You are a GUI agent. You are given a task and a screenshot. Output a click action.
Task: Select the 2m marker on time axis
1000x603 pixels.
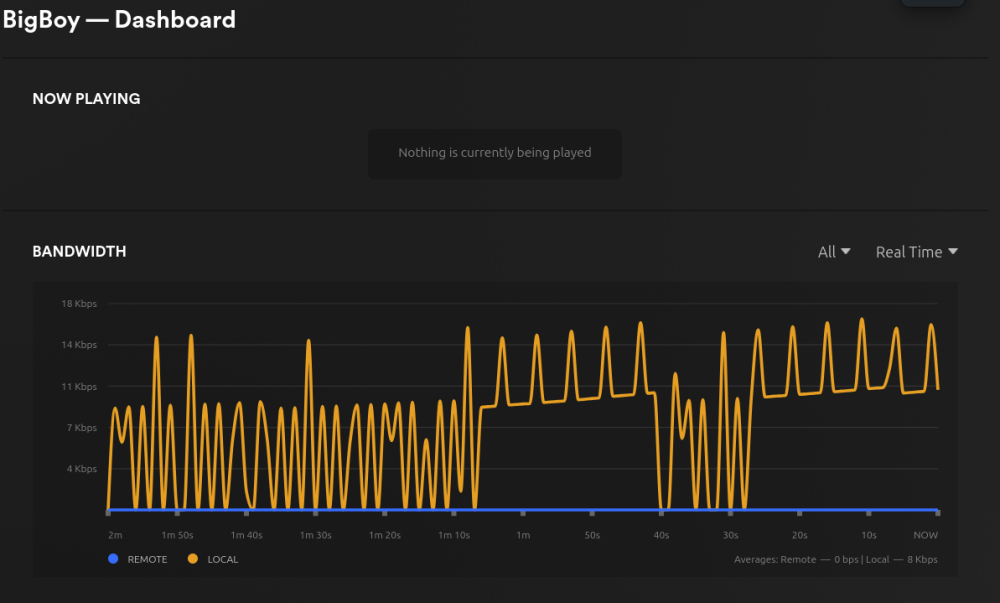point(115,536)
